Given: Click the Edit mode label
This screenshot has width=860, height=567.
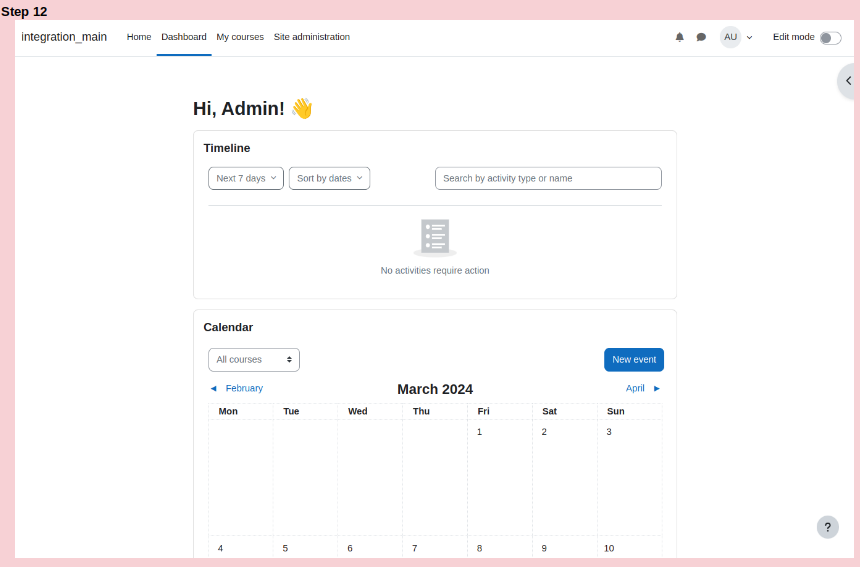Looking at the screenshot, I should coord(794,37).
